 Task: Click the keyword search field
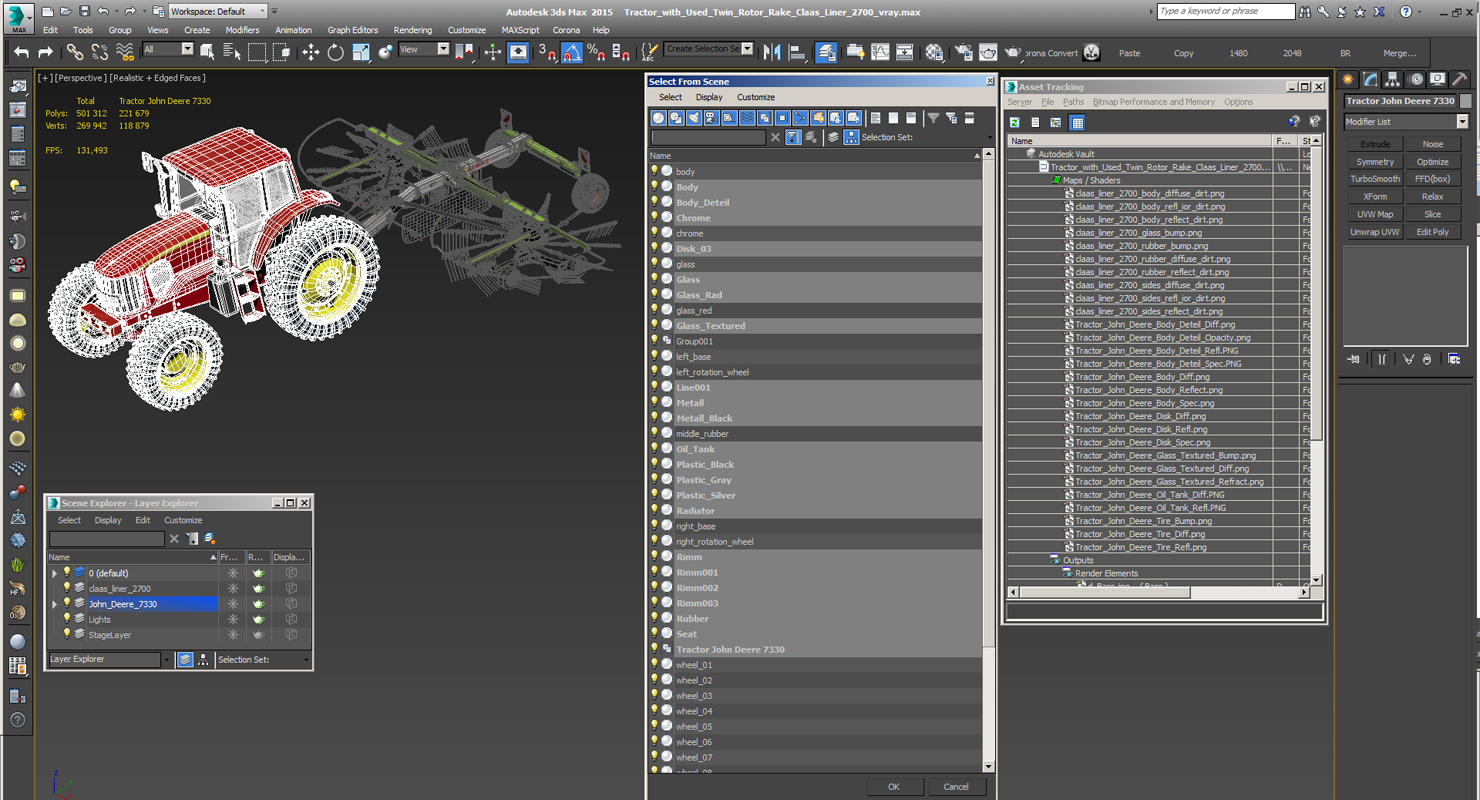tap(1225, 11)
